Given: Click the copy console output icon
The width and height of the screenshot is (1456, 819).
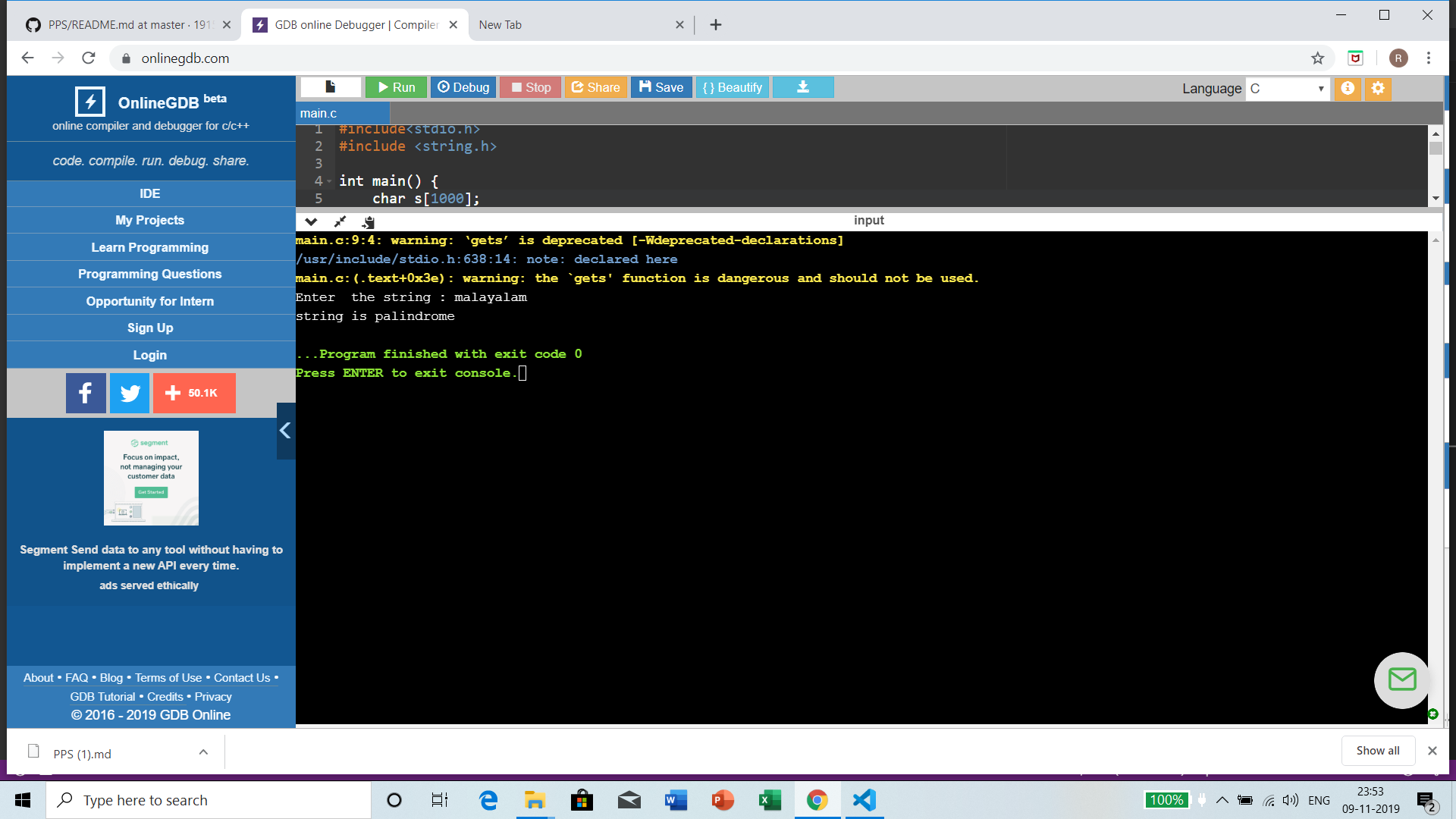Looking at the screenshot, I should [x=369, y=221].
